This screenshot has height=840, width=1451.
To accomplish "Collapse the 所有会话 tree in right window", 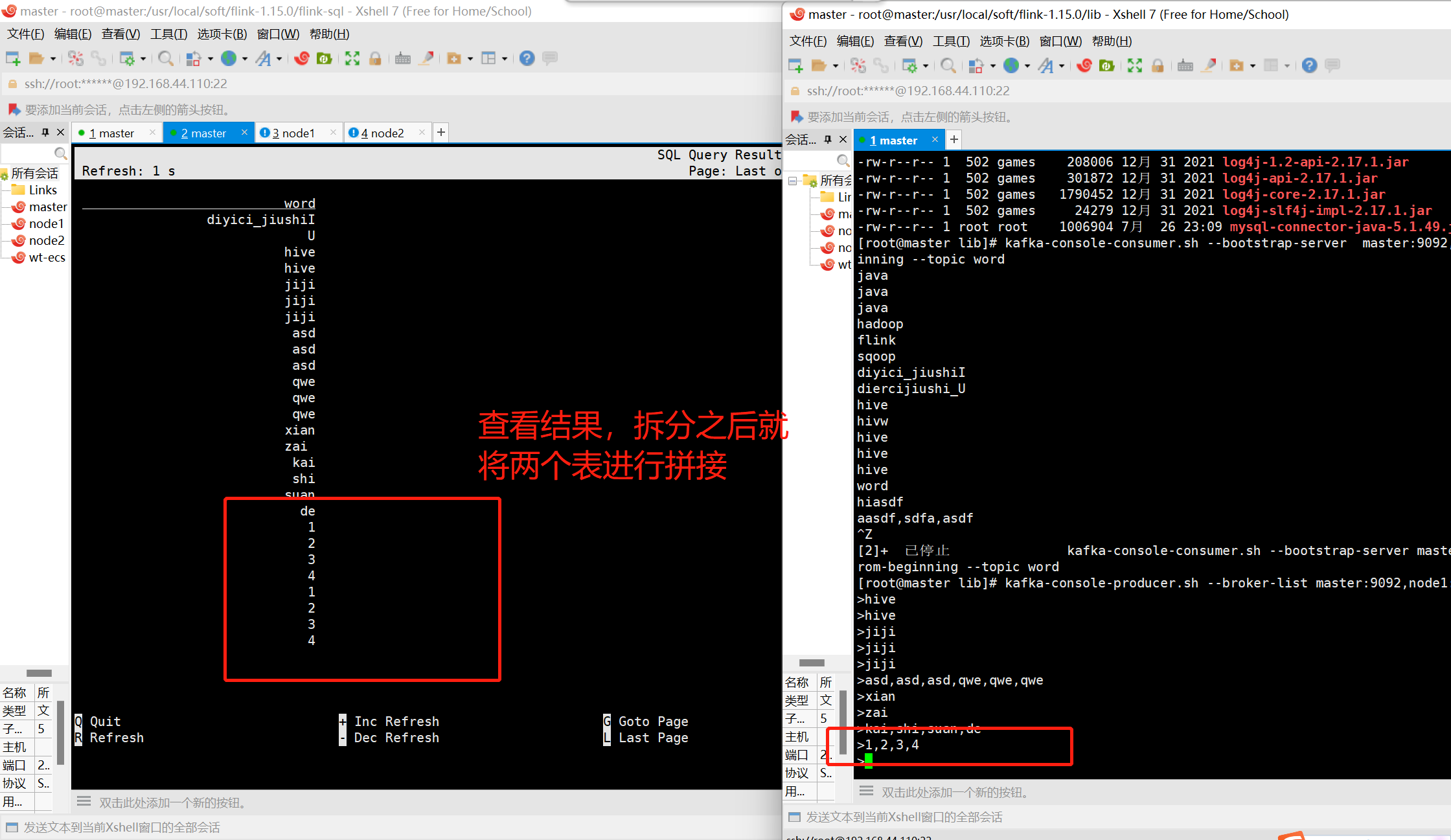I will pyautogui.click(x=792, y=181).
